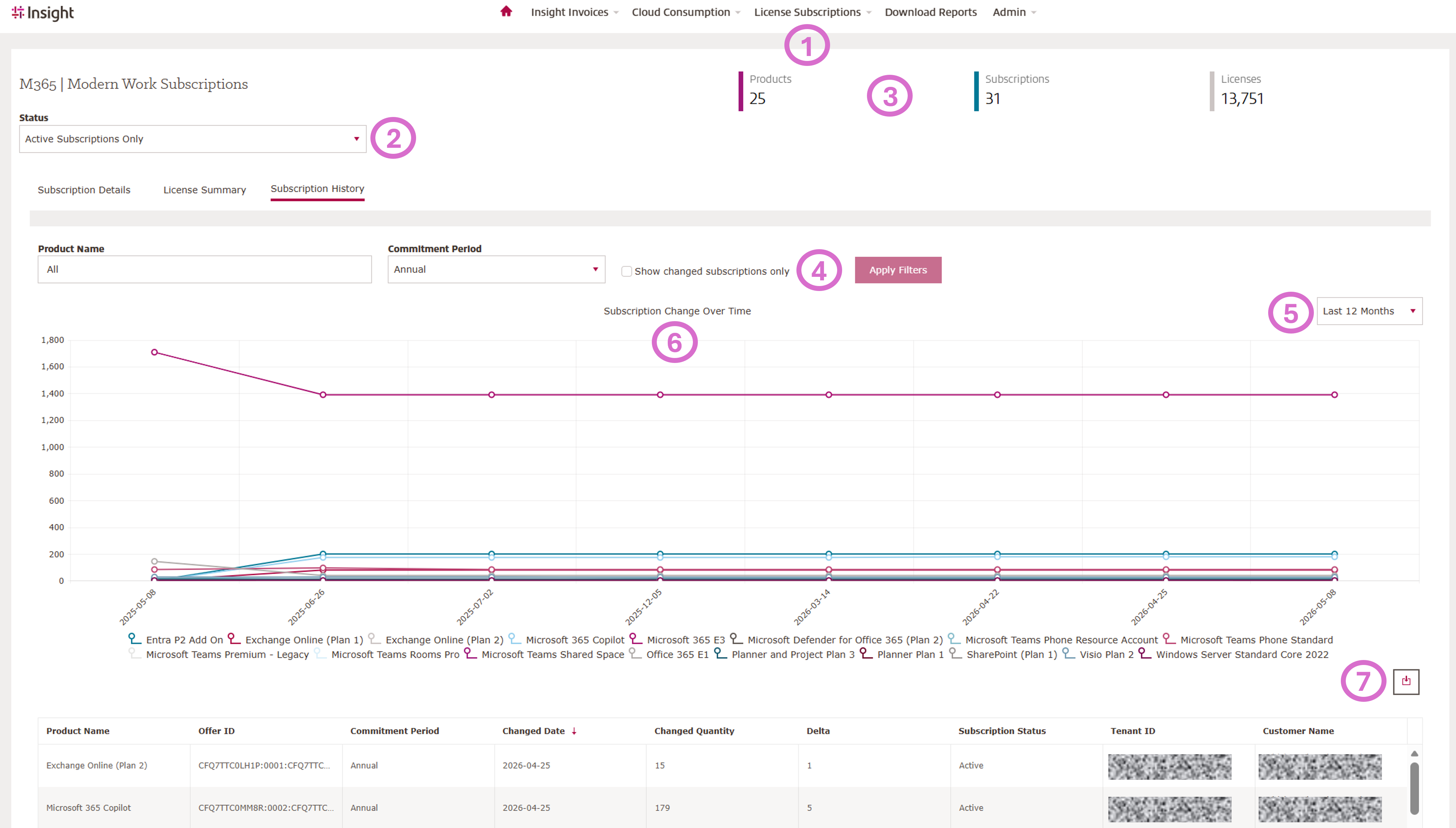The height and width of the screenshot is (828, 1456).
Task: Click the Product Name filter field
Action: click(205, 269)
